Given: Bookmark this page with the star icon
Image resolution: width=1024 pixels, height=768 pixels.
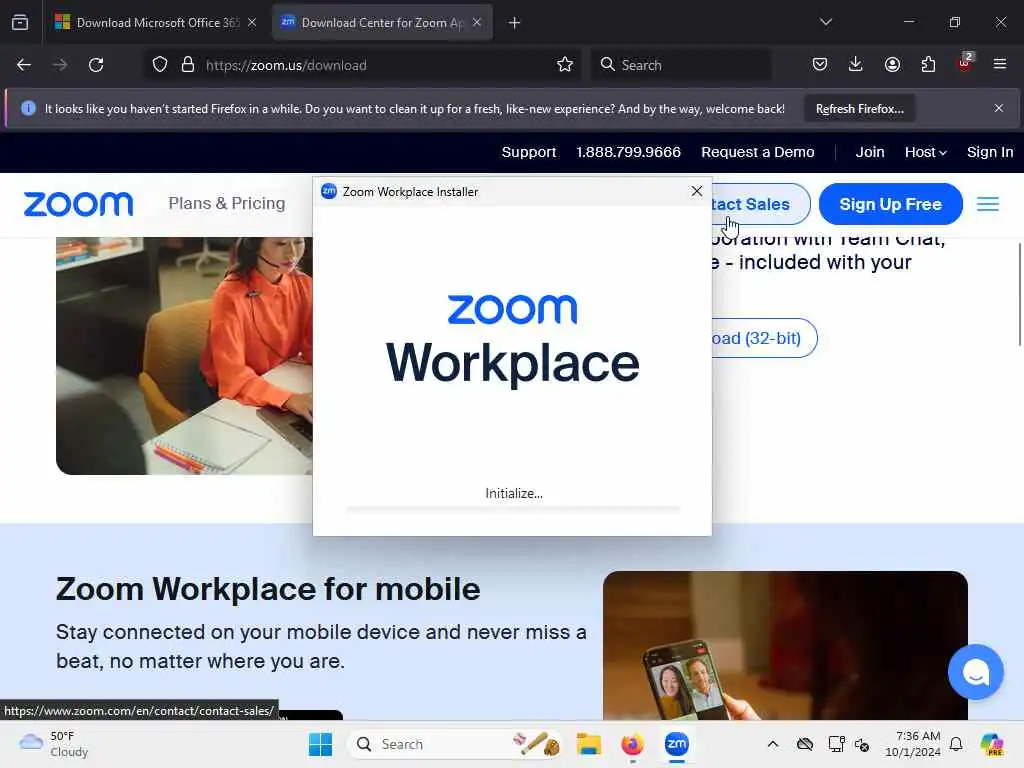Looking at the screenshot, I should [x=565, y=65].
